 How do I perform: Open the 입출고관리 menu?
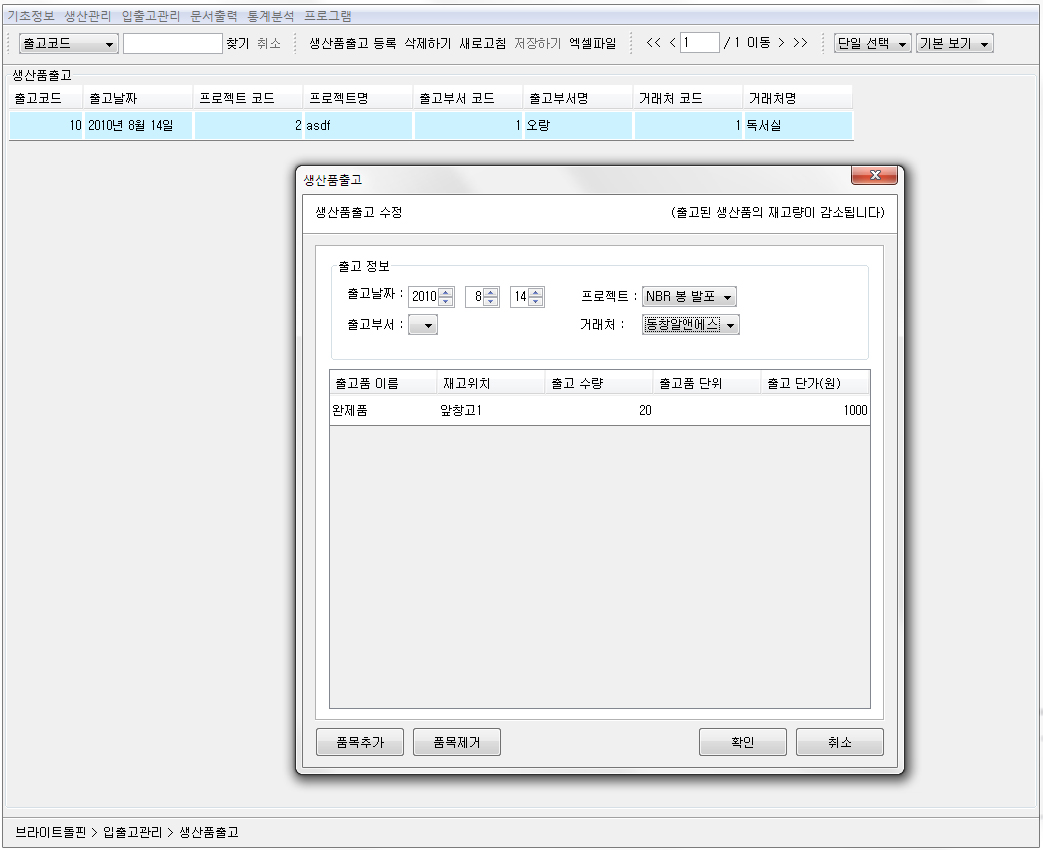point(150,16)
